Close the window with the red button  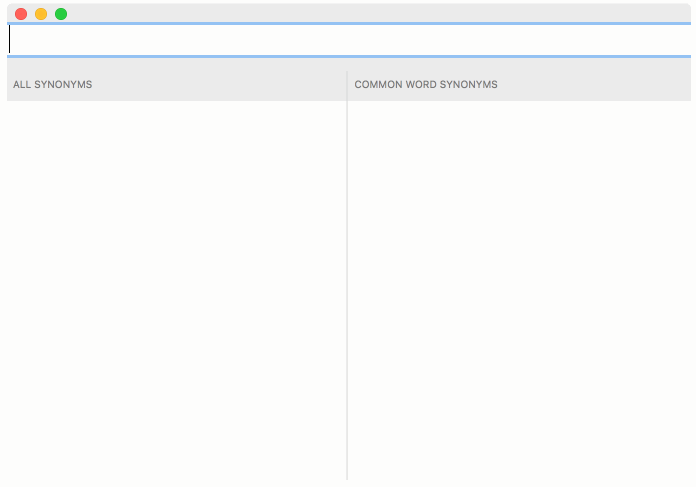coord(21,14)
